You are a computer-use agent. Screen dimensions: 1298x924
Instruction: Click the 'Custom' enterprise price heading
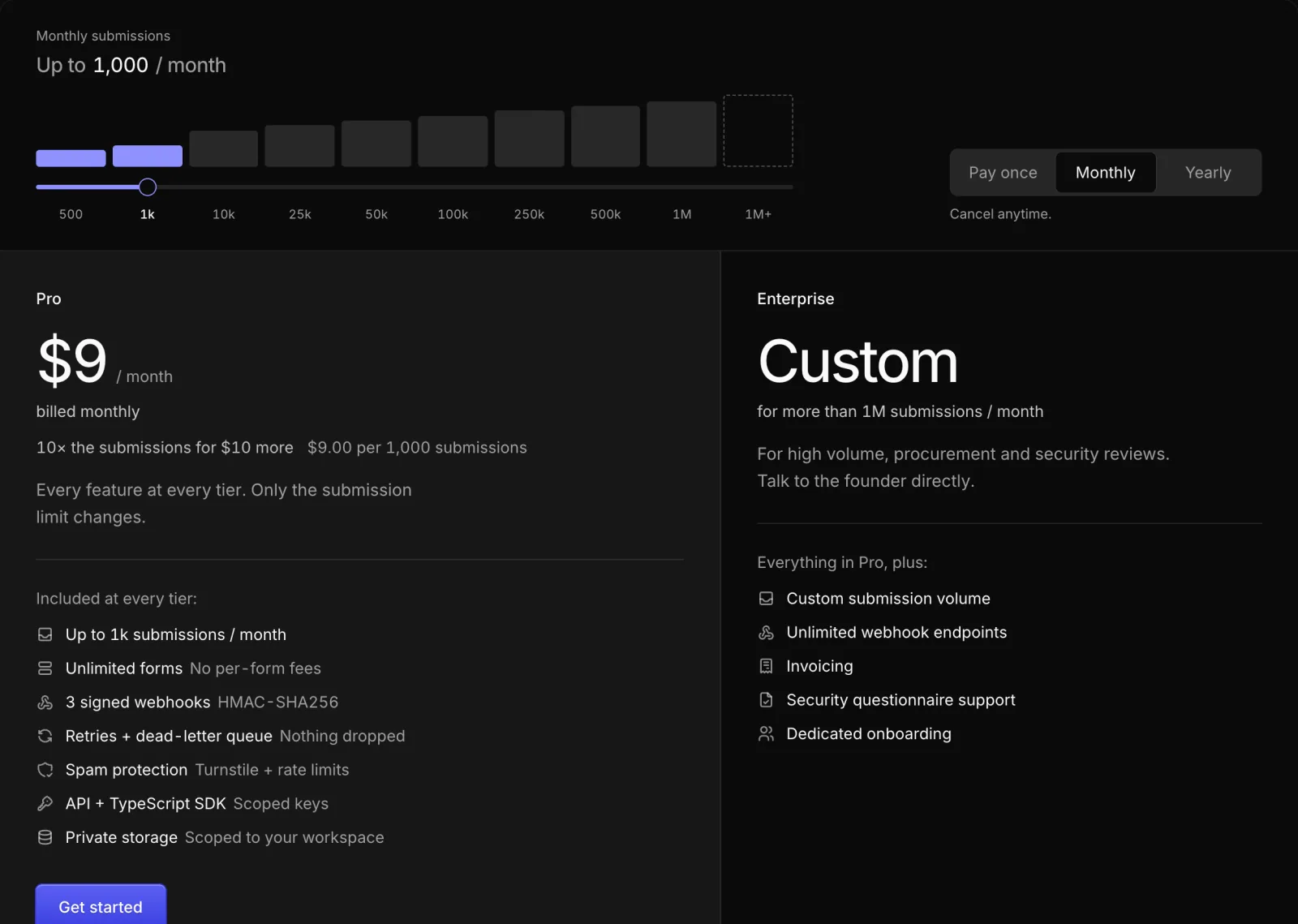[858, 361]
